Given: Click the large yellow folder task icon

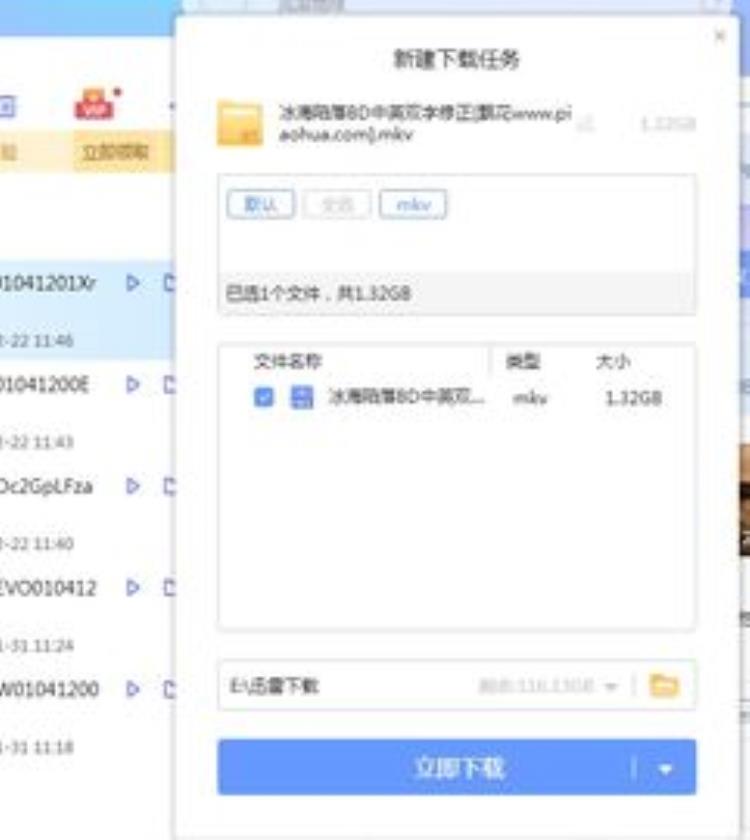Looking at the screenshot, I should (240, 123).
